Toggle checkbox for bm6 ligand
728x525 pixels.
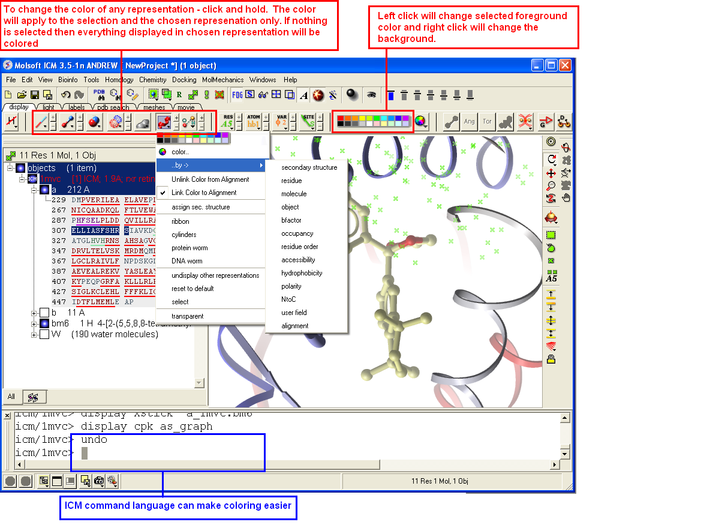click(44, 324)
